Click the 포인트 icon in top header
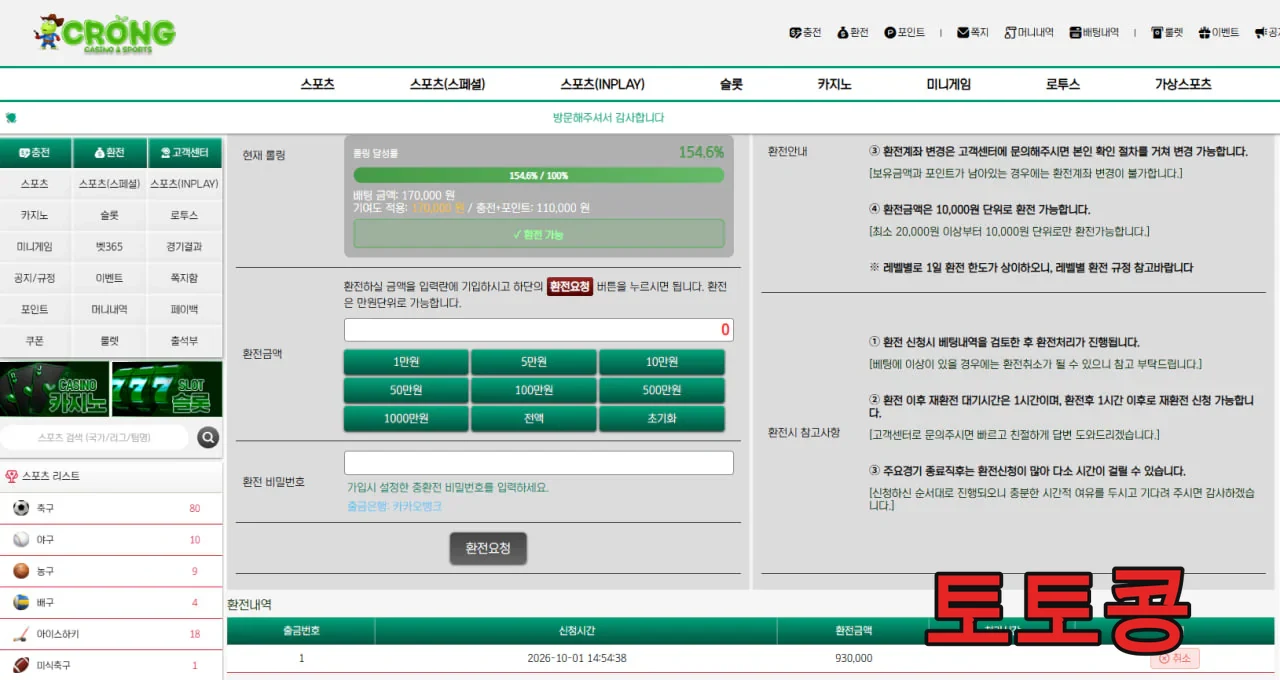Viewport: 1280px width, 680px height. 890,32
